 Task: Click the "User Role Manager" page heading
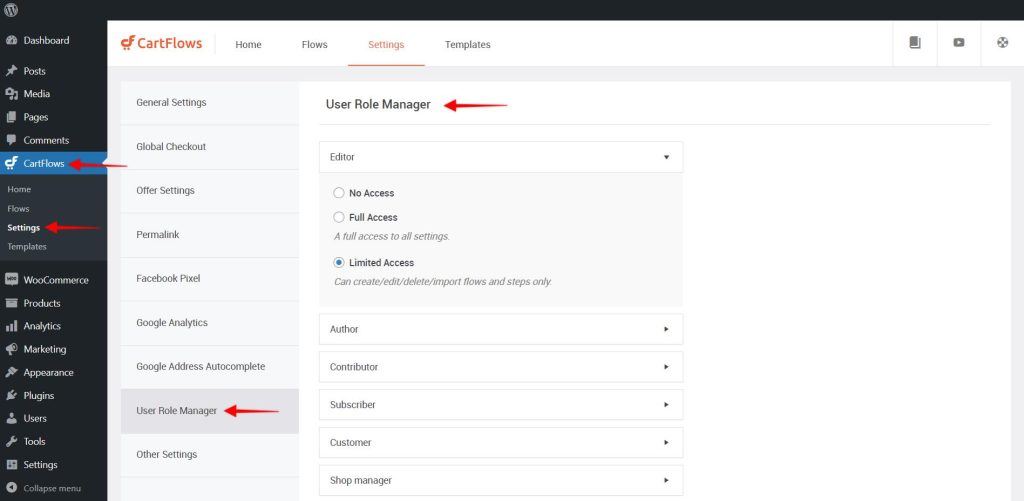coord(378,105)
